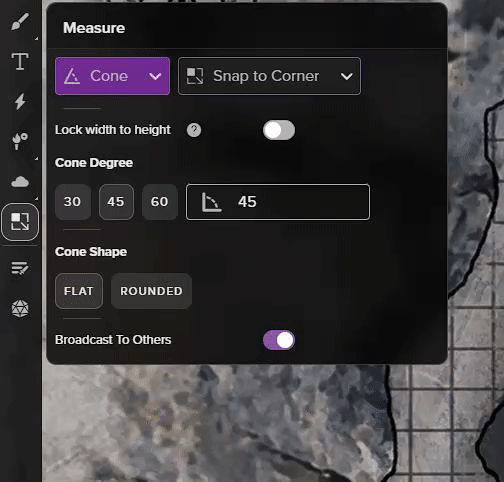Image resolution: width=504 pixels, height=482 pixels.
Task: Set cone degree to 60
Action: [x=160, y=202]
